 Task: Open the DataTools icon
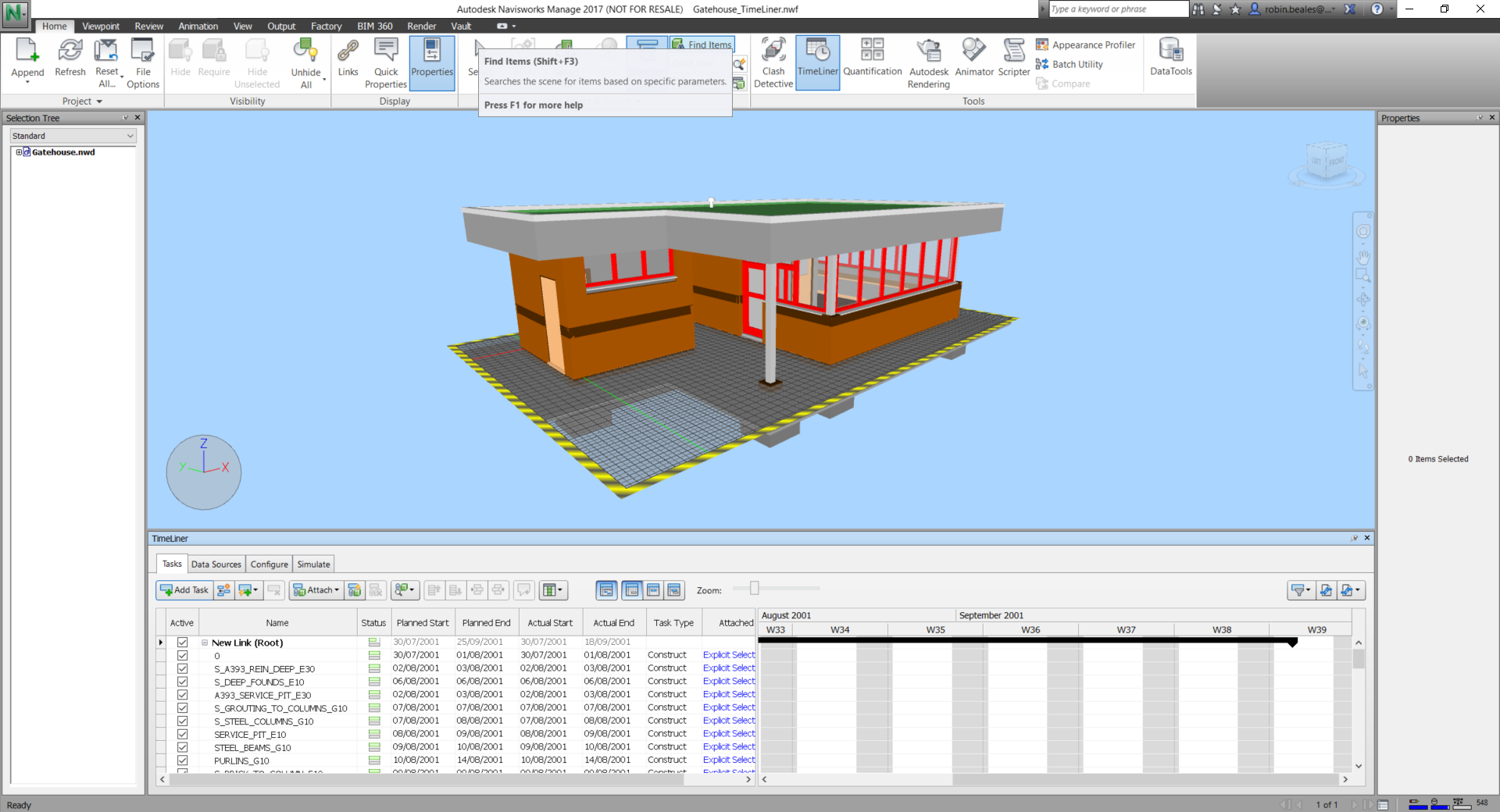1170,59
